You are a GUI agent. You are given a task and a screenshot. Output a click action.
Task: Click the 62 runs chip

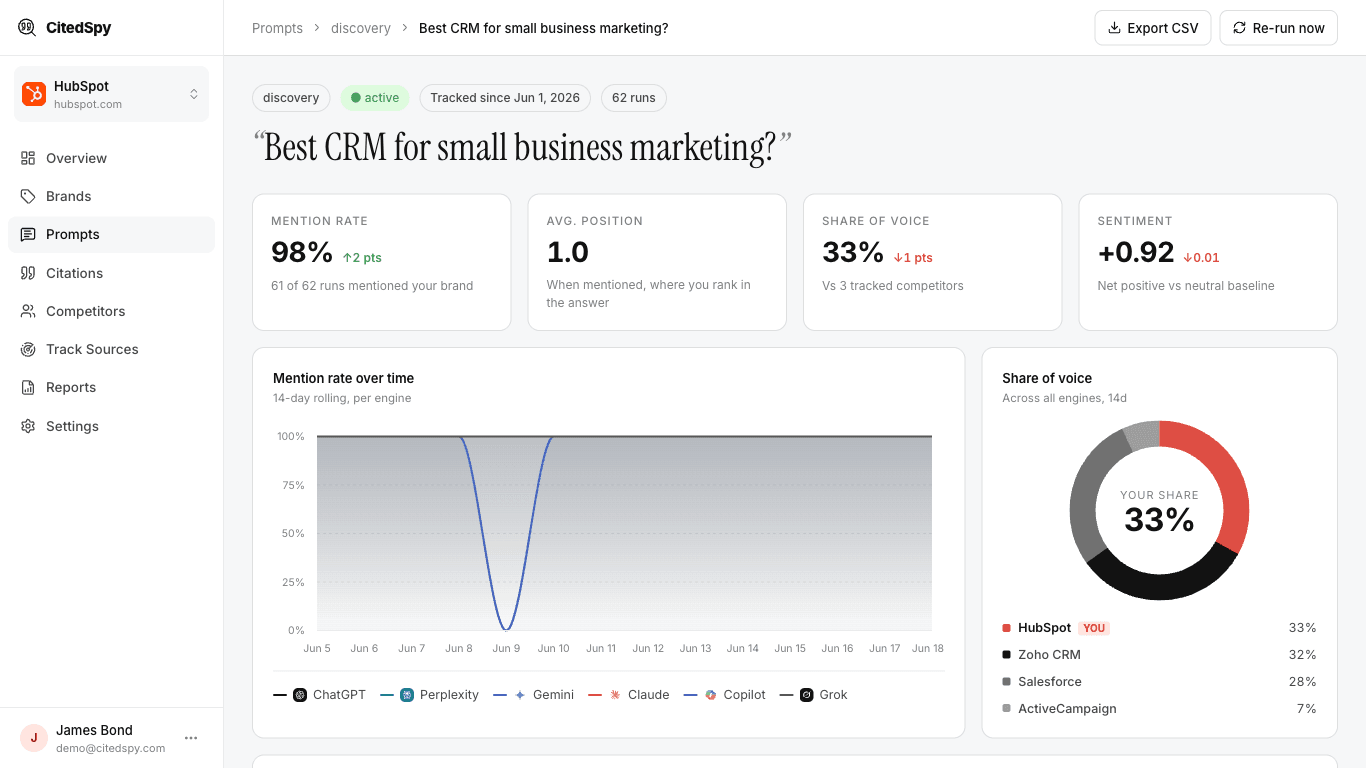[634, 98]
